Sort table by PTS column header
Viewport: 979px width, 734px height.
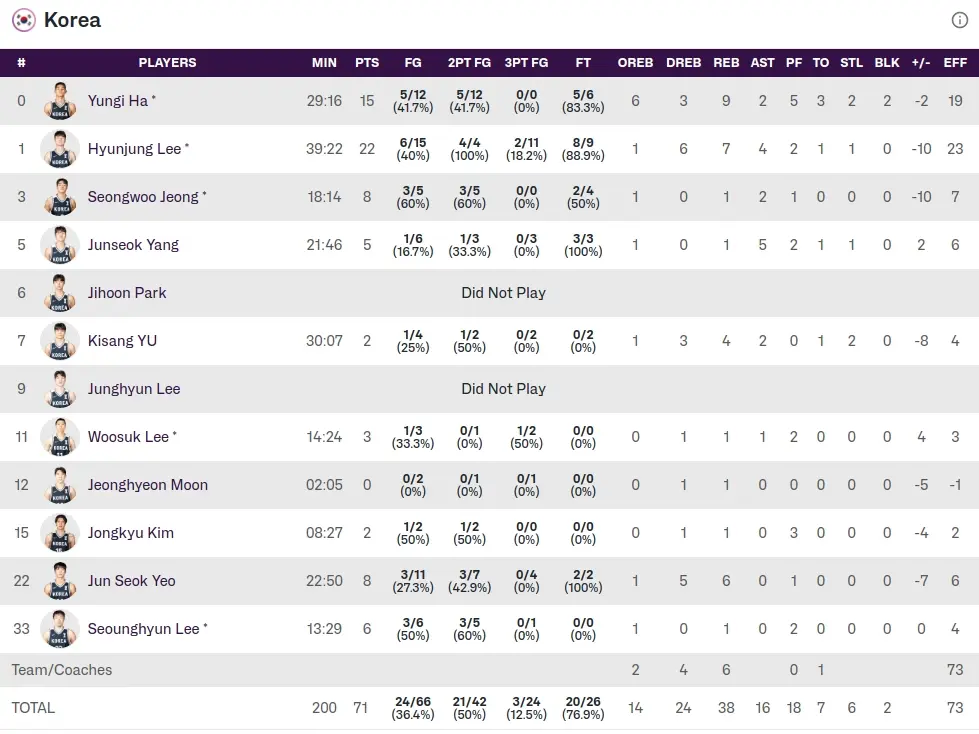pos(367,62)
